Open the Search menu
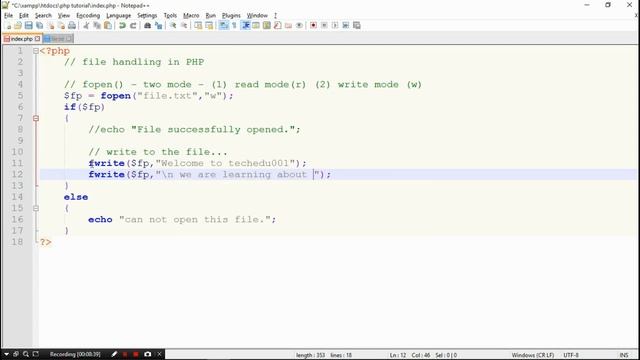 tap(43, 16)
